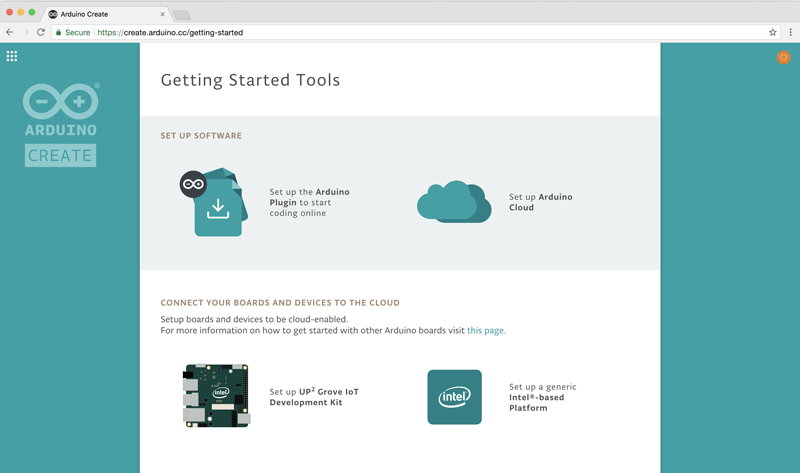This screenshot has width=800, height=473.
Task: Click the Intel logo tile
Action: tap(454, 397)
